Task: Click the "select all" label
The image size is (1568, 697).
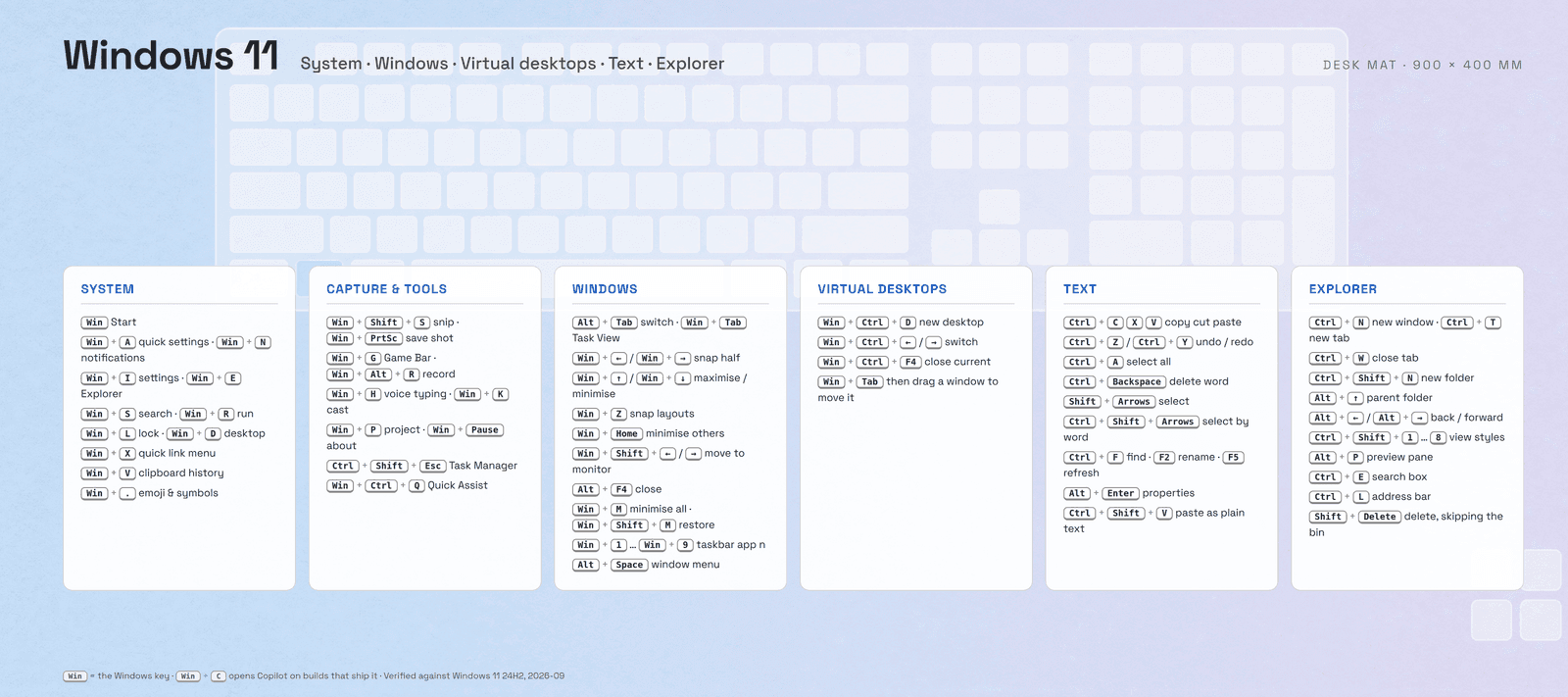Action: pos(1148,362)
